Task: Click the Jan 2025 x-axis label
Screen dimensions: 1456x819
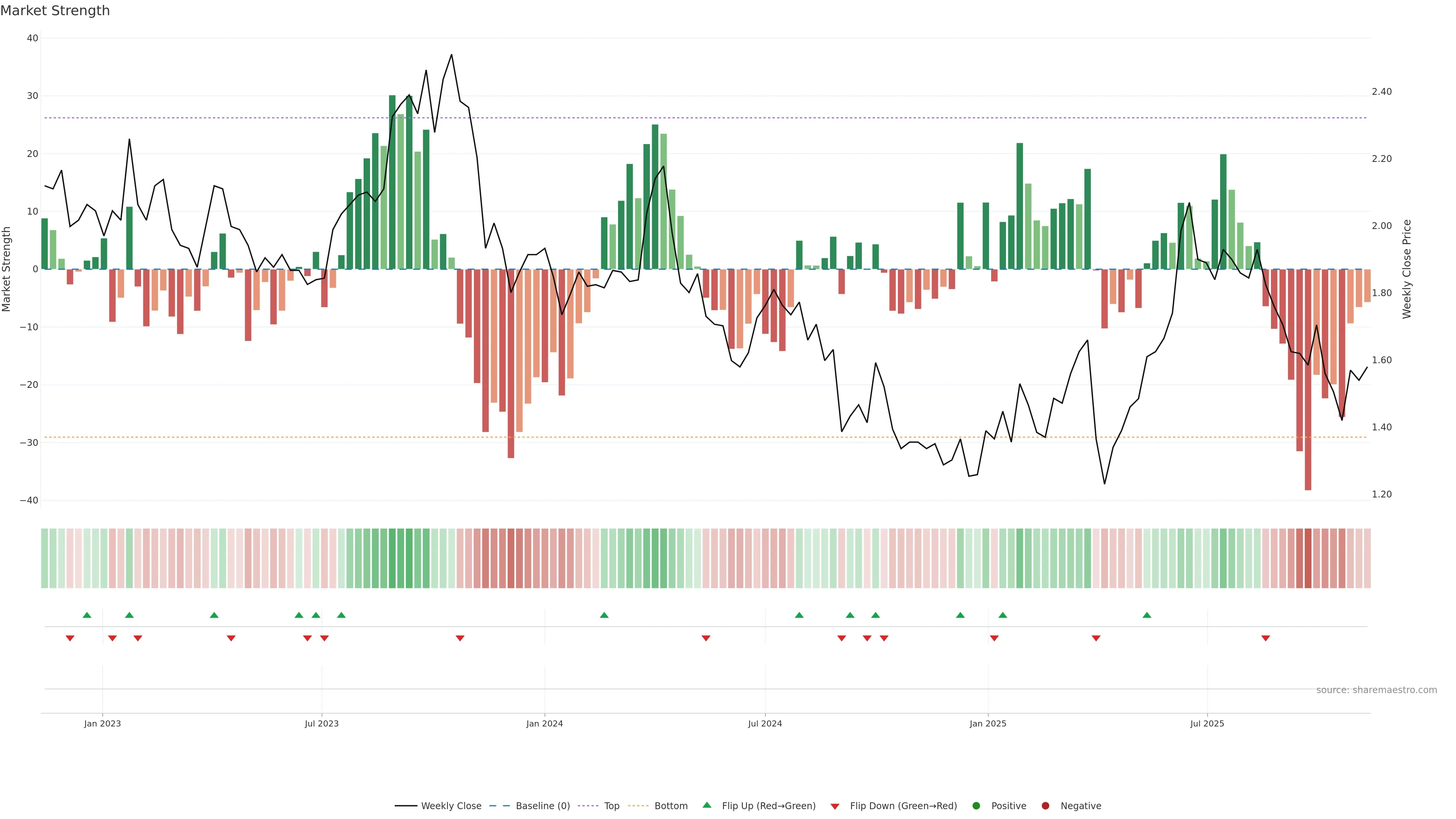Action: pyautogui.click(x=987, y=723)
